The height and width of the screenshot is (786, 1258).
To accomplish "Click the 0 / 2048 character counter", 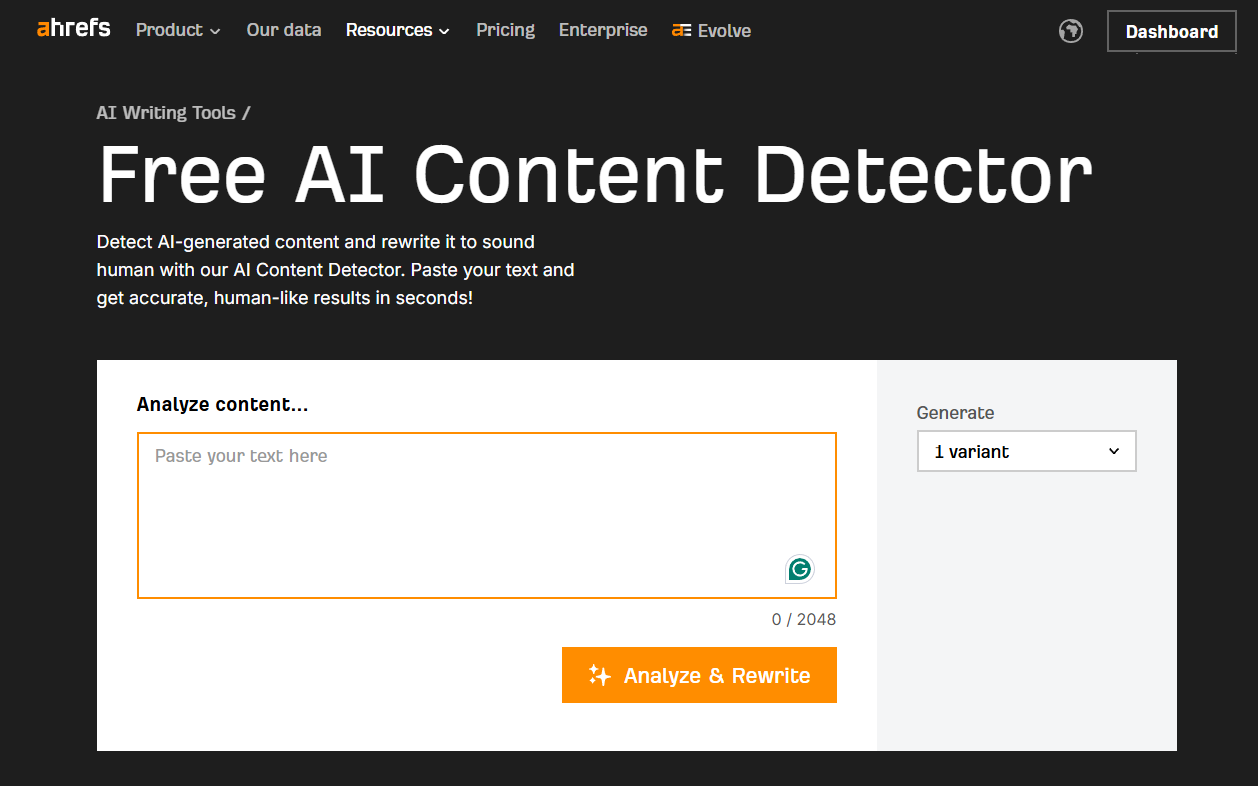I will [x=804, y=619].
